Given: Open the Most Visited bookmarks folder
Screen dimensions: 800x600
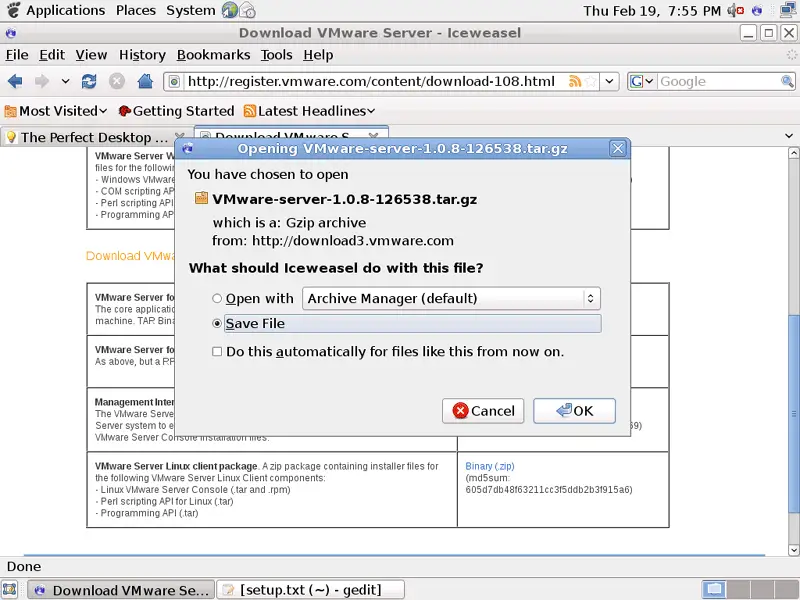Looking at the screenshot, I should pyautogui.click(x=56, y=111).
